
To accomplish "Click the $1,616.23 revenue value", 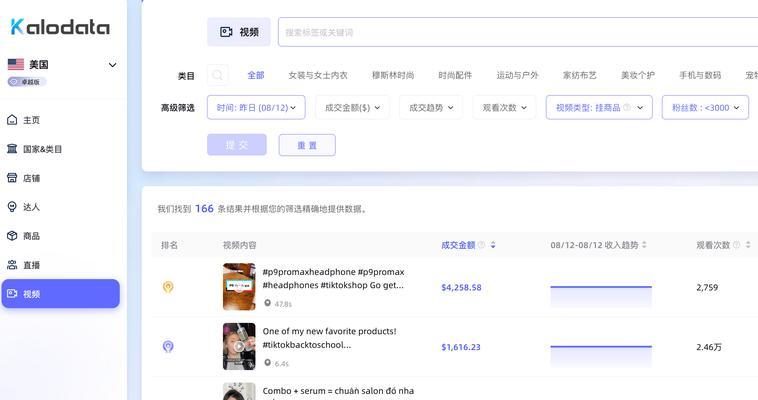I will (x=461, y=347).
